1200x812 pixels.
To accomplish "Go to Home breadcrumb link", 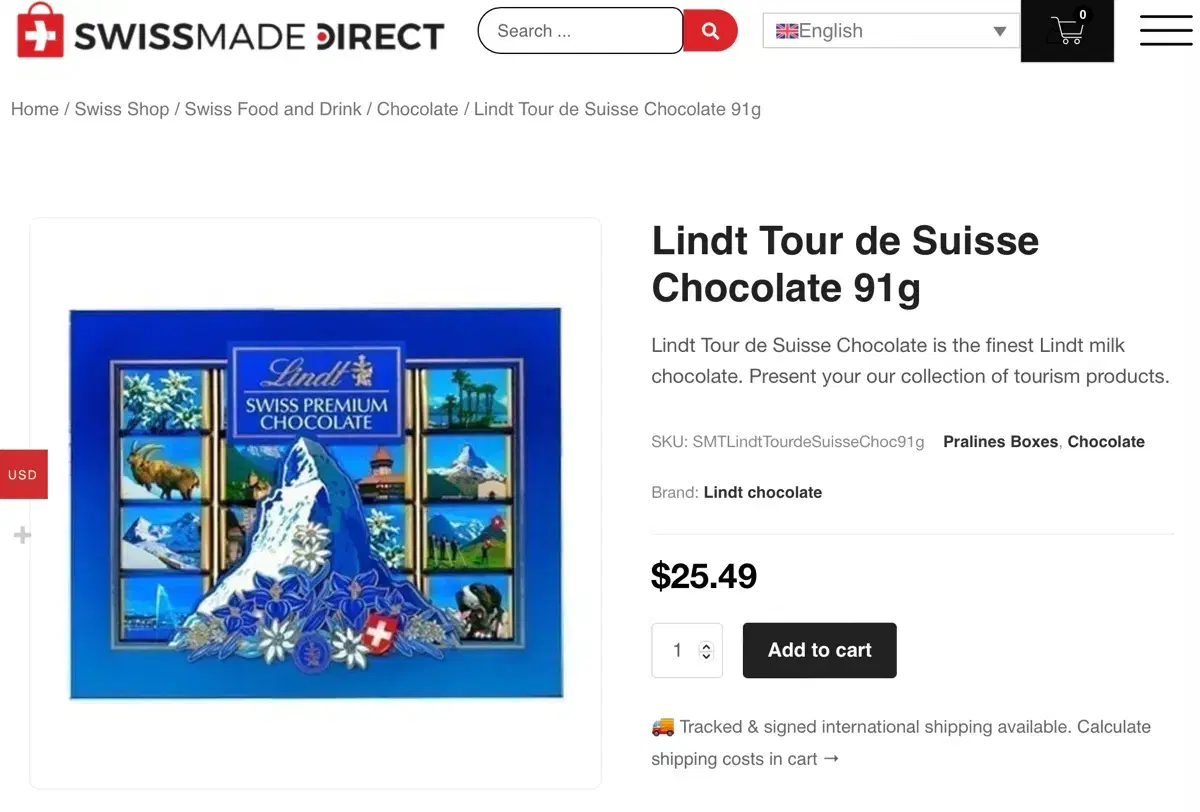I will click(x=35, y=109).
